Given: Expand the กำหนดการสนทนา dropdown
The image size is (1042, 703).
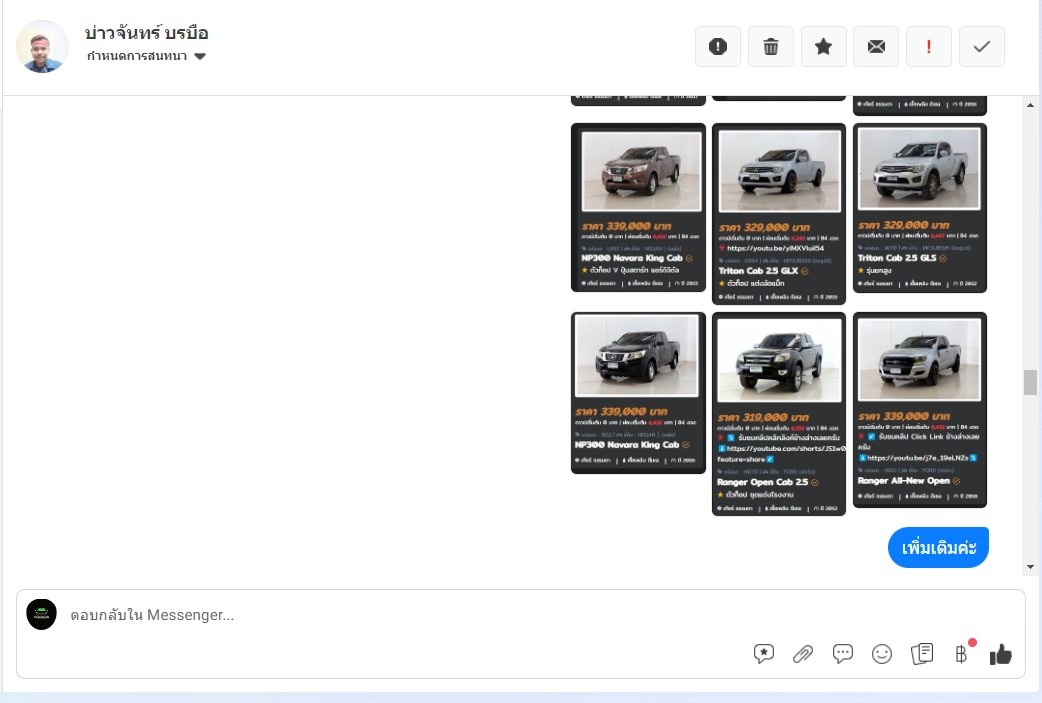Looking at the screenshot, I should coord(146,56).
